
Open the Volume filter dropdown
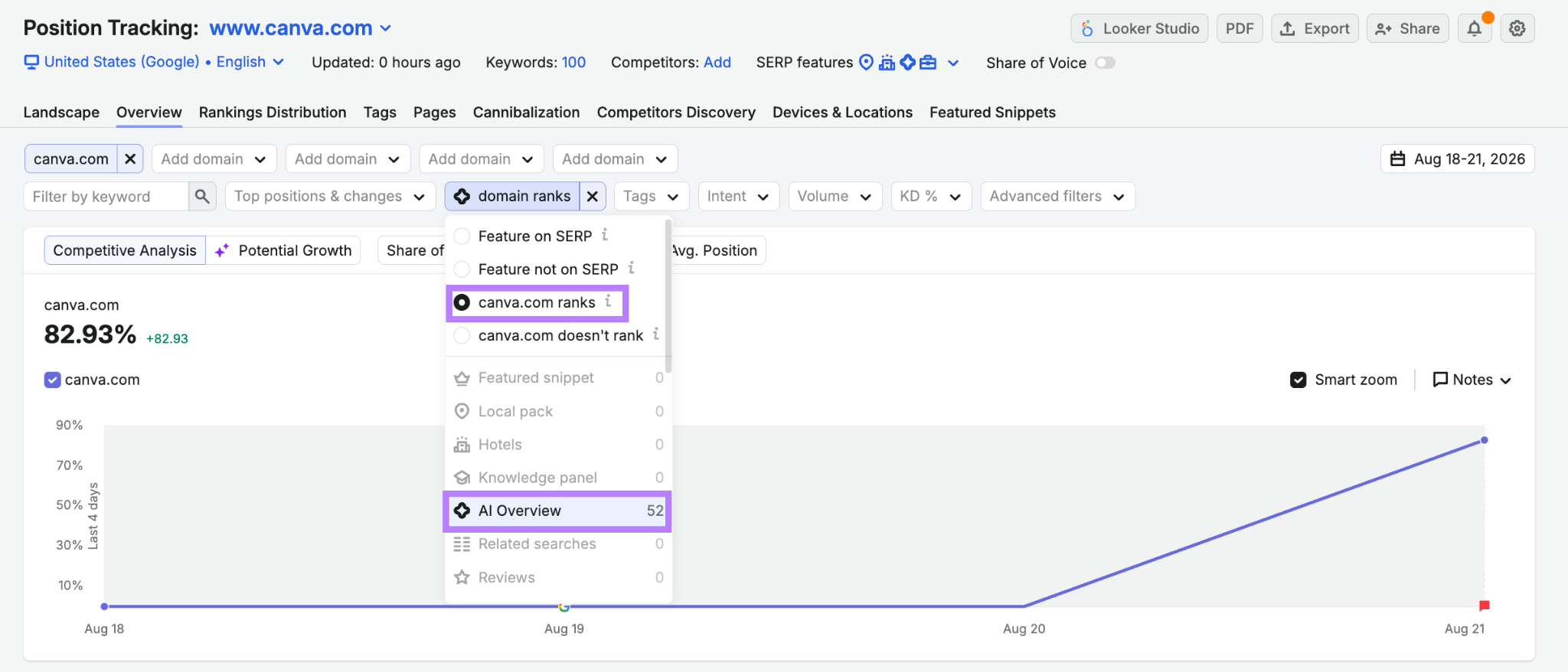(835, 197)
